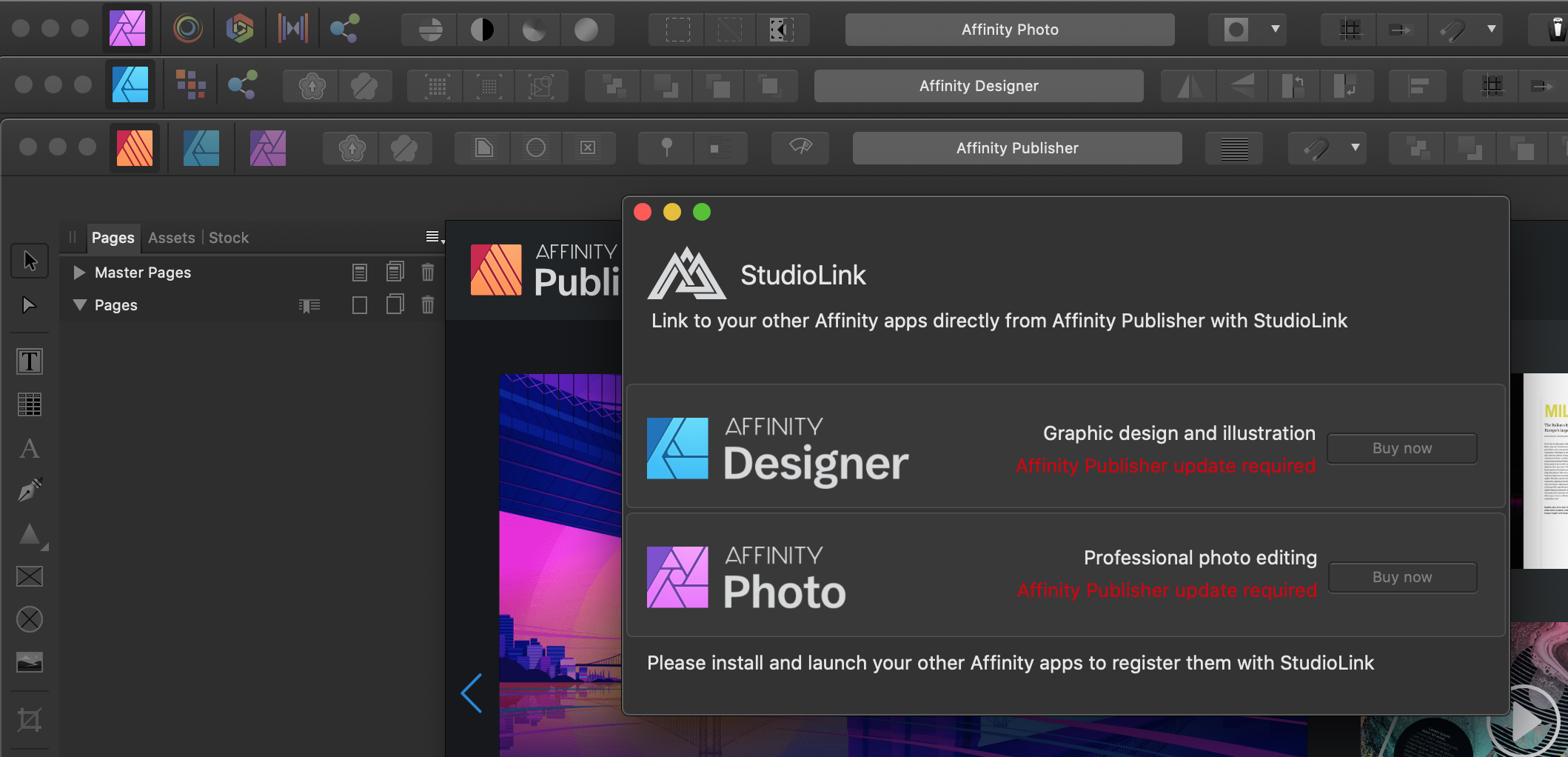The height and width of the screenshot is (757, 1568).
Task: Click the Auto Levels half-circle icon
Action: (x=430, y=30)
